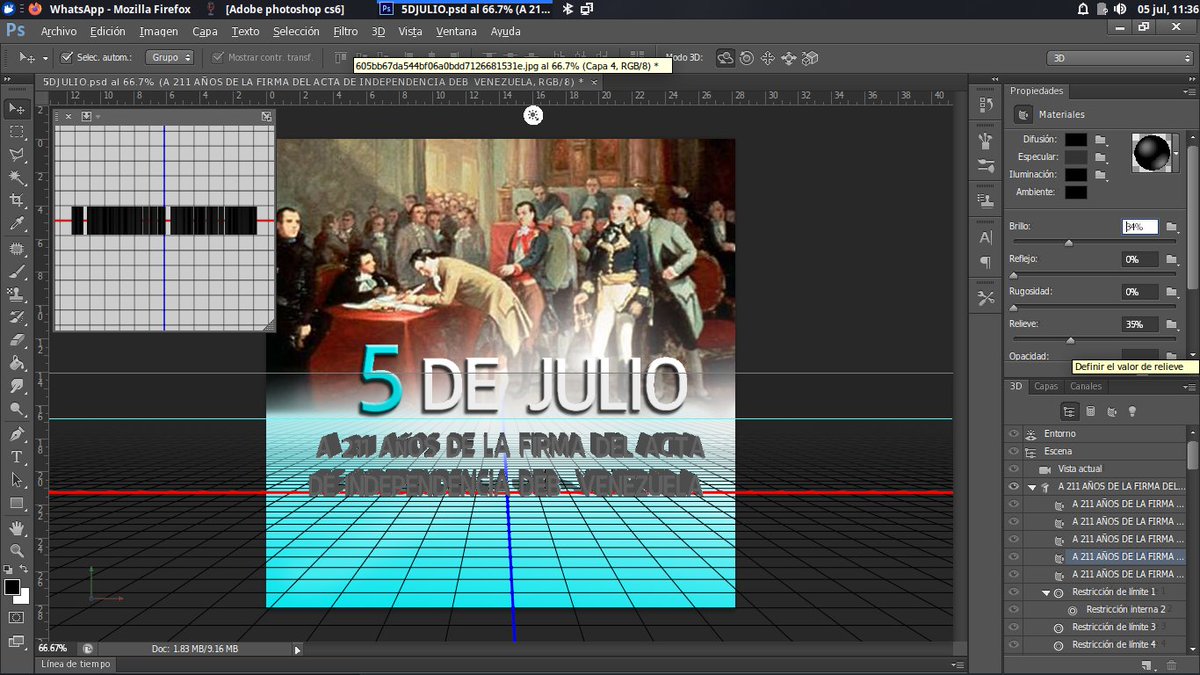Toggle visibility of Restricción de límite 4

(x=1014, y=644)
